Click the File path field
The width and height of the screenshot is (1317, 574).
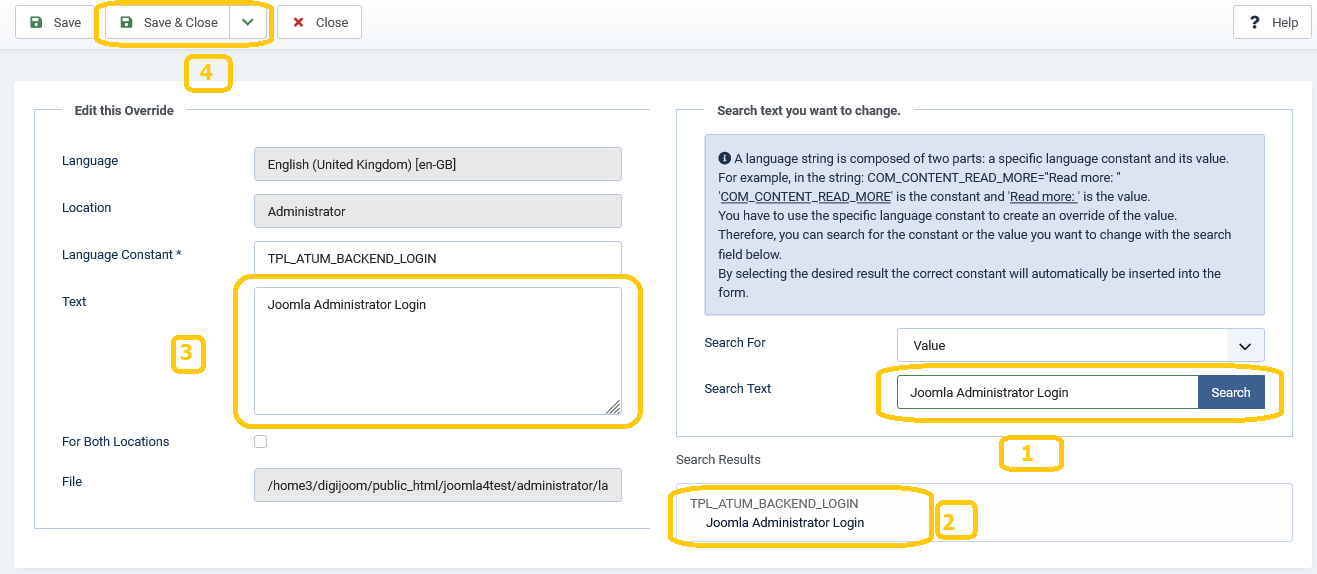437,485
